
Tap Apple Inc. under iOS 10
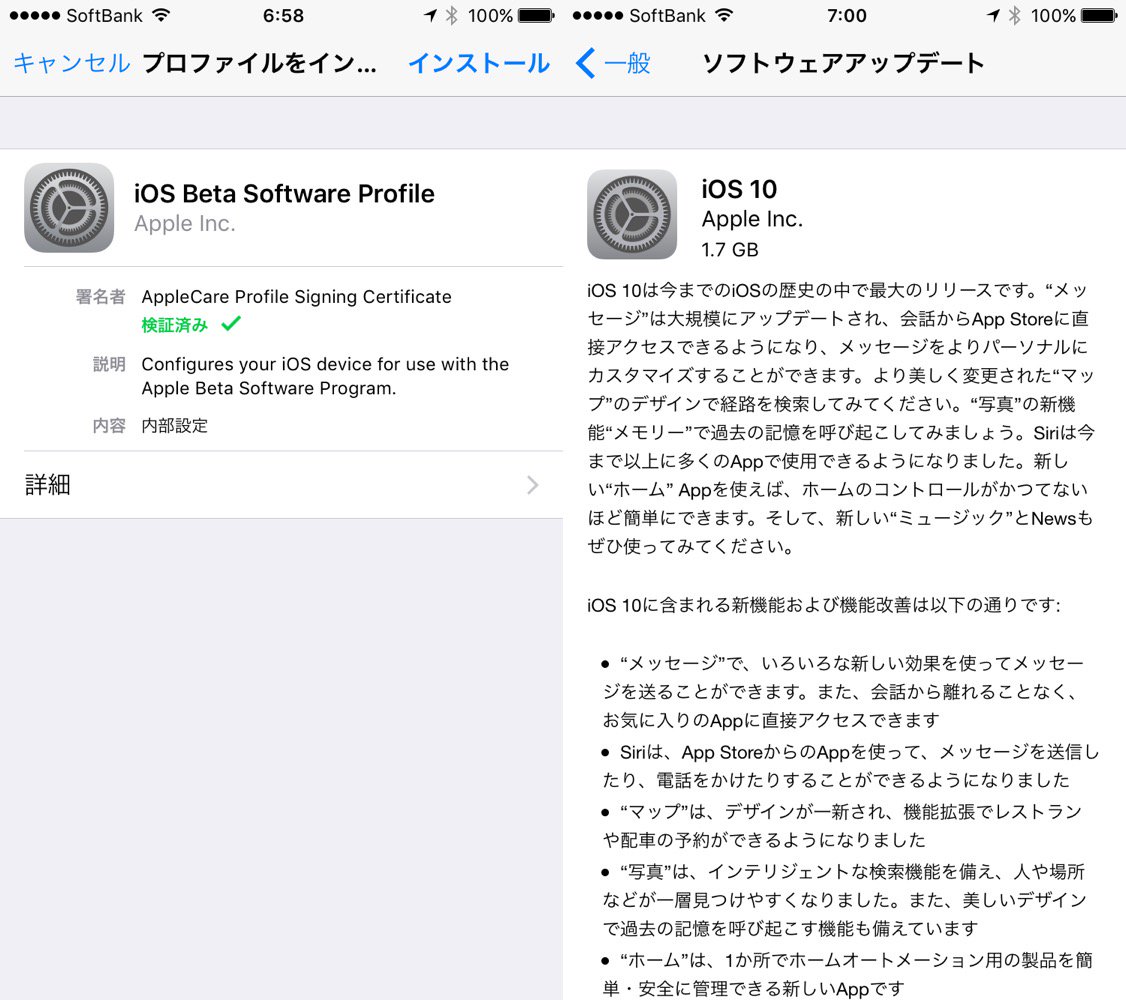click(x=753, y=219)
